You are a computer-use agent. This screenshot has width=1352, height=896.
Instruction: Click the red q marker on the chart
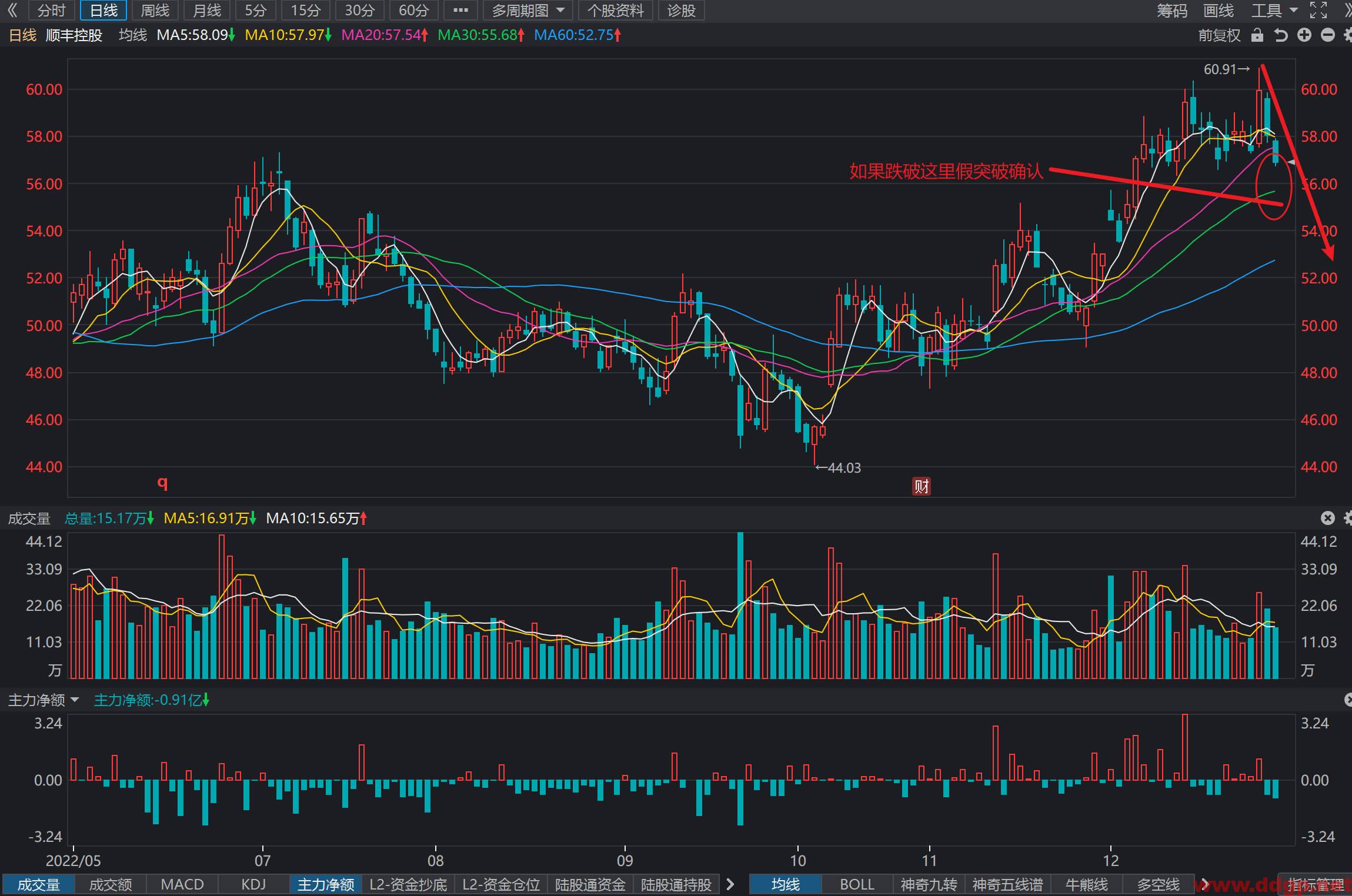162,483
